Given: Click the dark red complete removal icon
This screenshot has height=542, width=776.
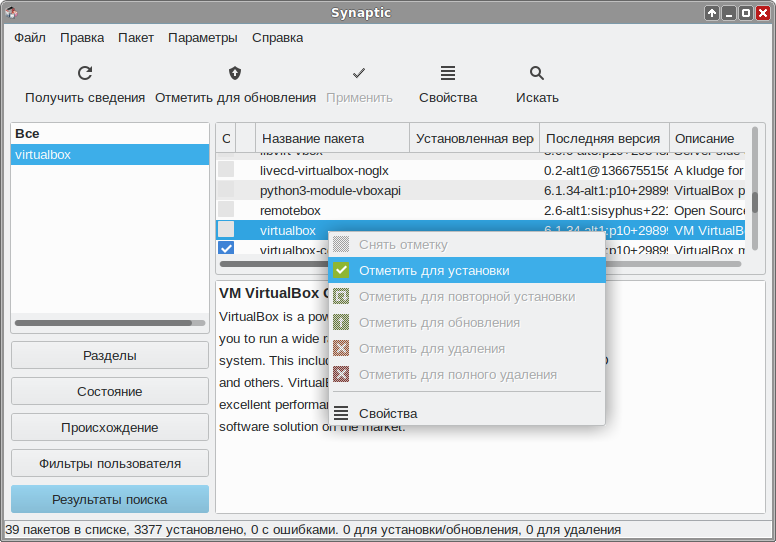Looking at the screenshot, I should coord(341,374).
